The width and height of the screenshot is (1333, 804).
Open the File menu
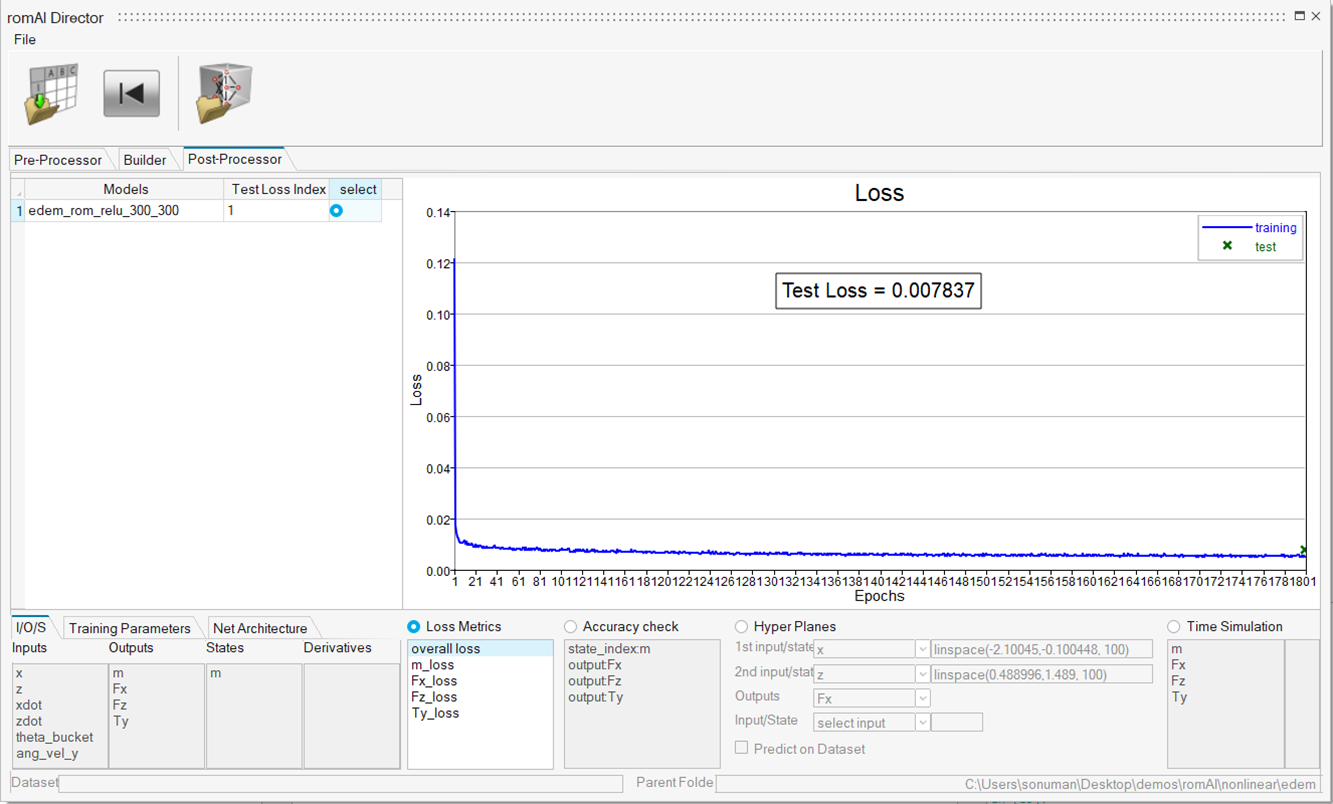pyautogui.click(x=25, y=39)
